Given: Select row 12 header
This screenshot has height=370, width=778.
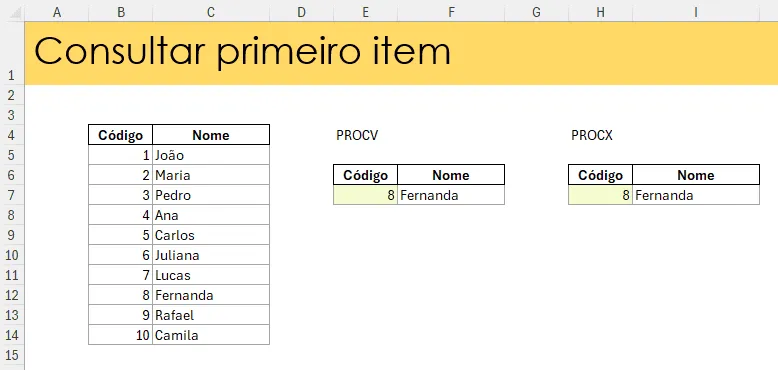Looking at the screenshot, I should (12, 295).
